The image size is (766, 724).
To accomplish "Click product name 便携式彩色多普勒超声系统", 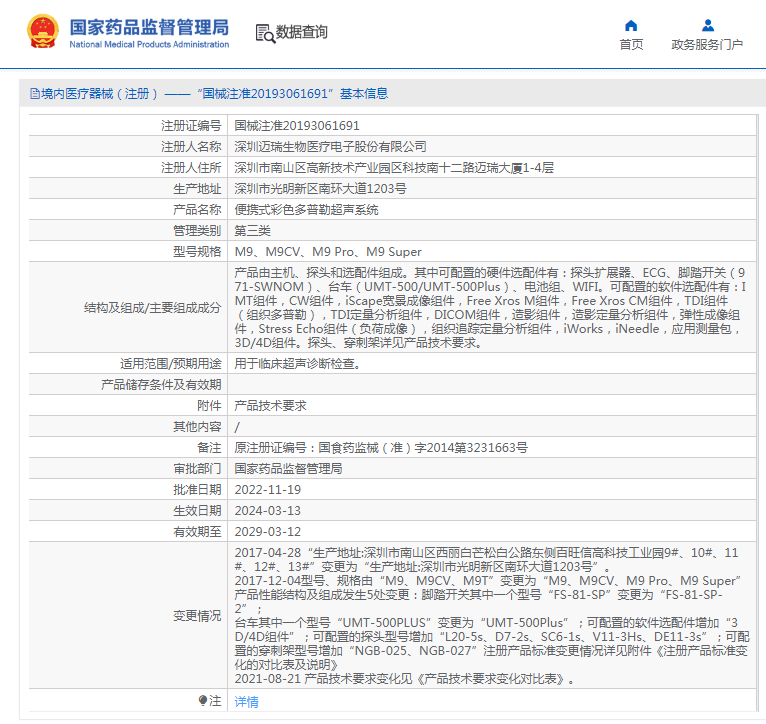I will tap(306, 210).
